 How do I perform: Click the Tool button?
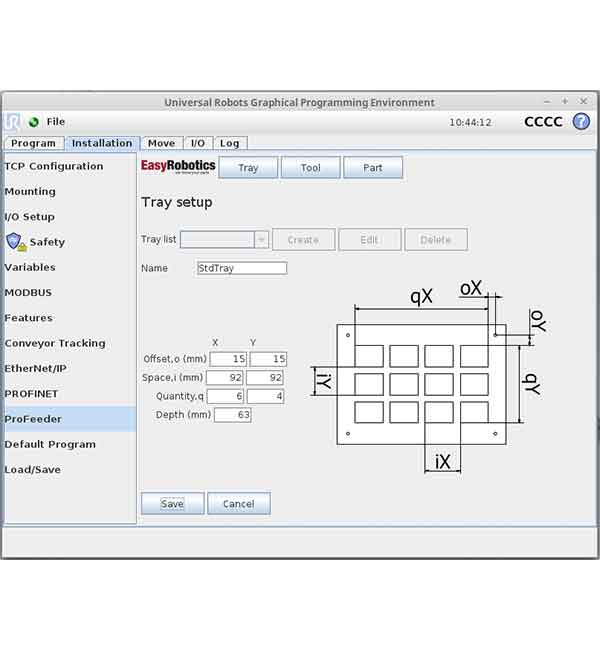(311, 167)
